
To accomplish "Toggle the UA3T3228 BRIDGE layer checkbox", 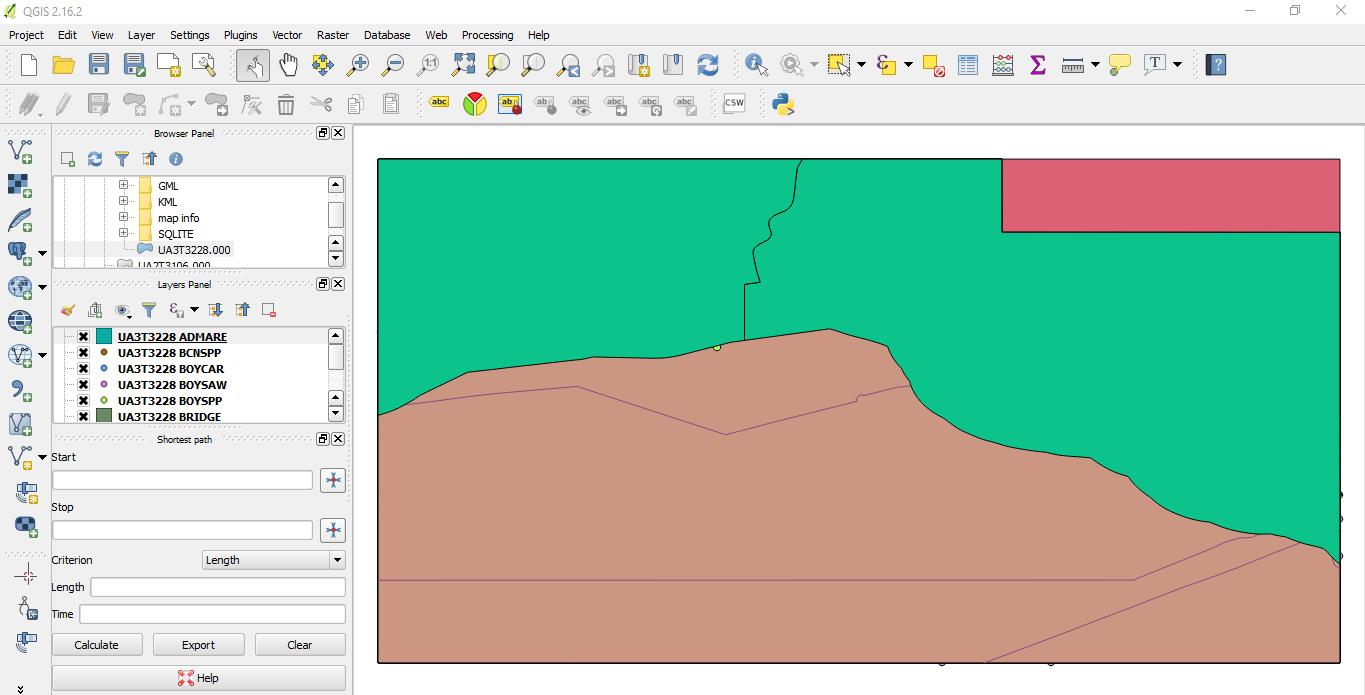I will click(84, 417).
